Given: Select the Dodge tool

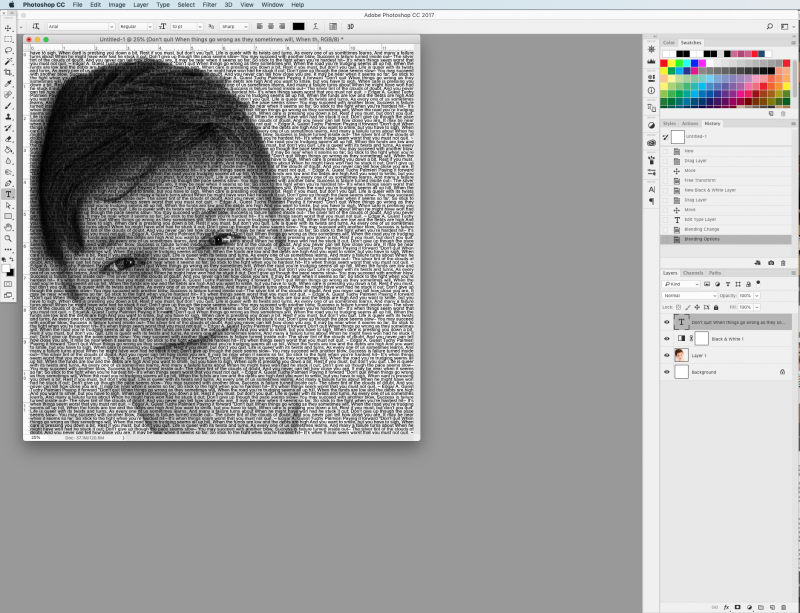Looking at the screenshot, I should click(x=8, y=172).
